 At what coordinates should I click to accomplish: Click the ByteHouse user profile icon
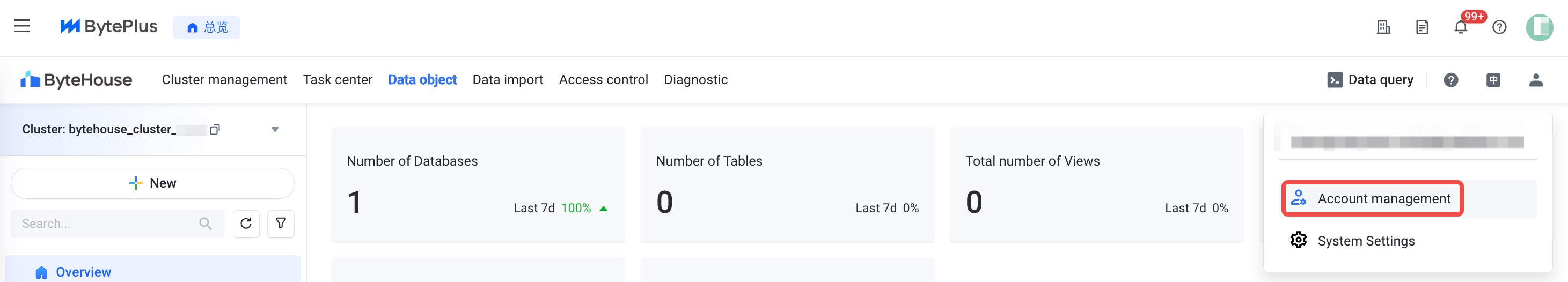click(1536, 80)
